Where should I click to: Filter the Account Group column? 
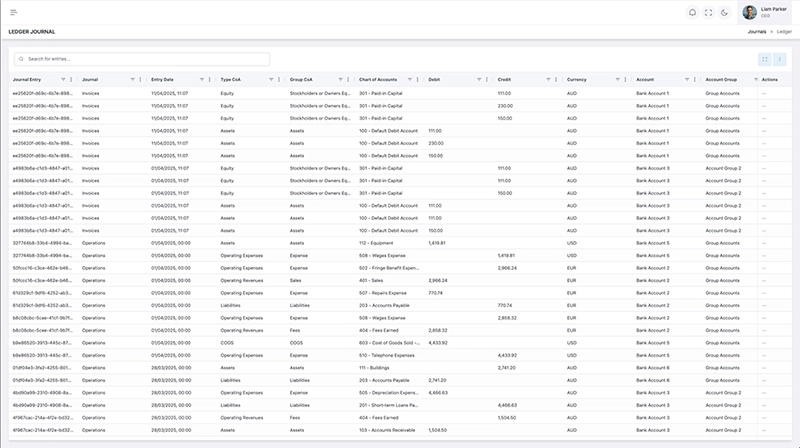click(756, 80)
